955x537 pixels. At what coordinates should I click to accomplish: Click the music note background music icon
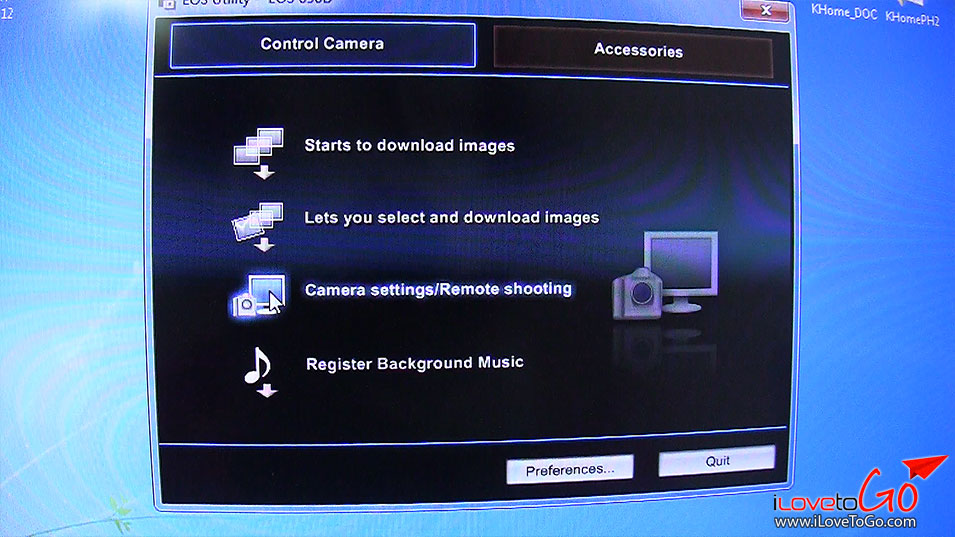click(261, 371)
